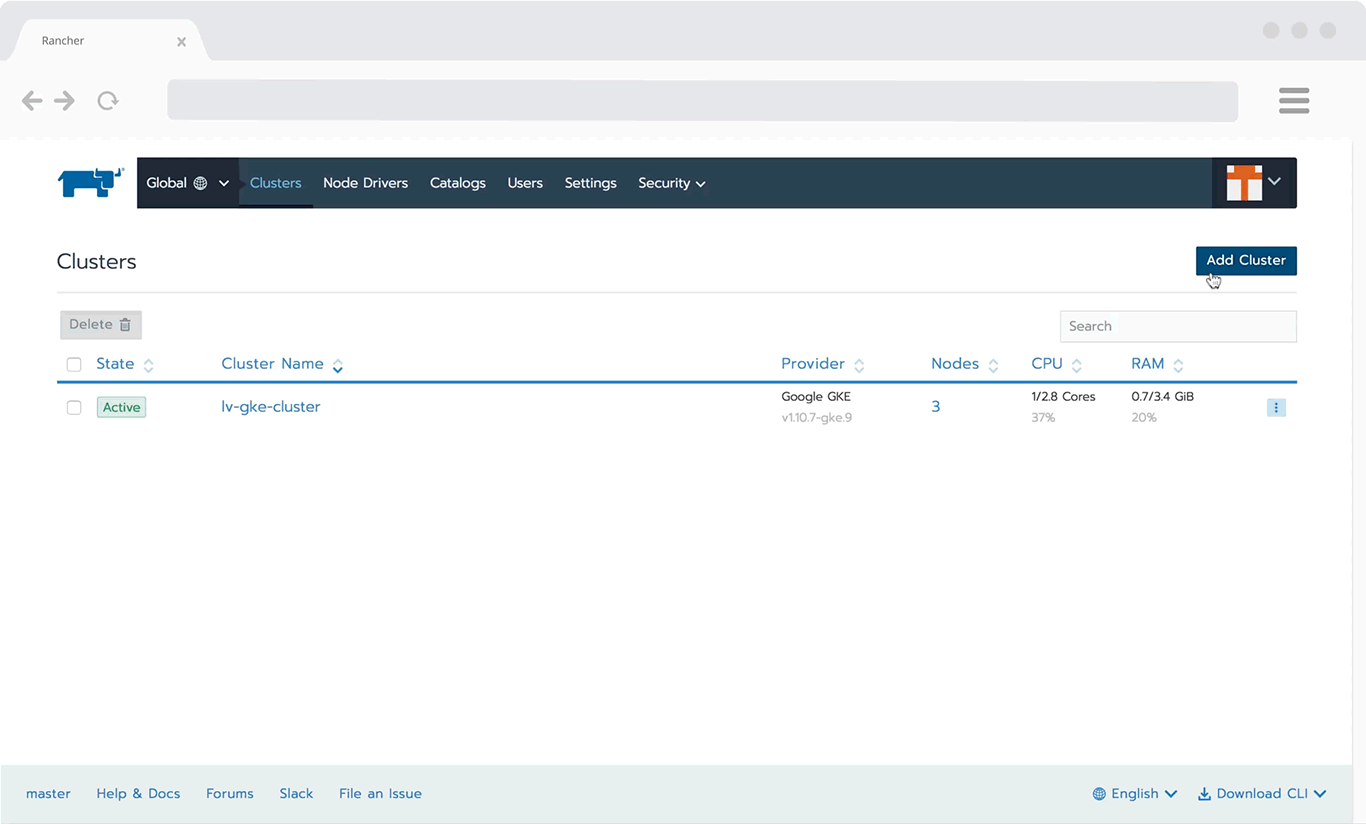The image size is (1366, 824).
Task: Click the 20% RAM usage text
Action: point(1144,418)
